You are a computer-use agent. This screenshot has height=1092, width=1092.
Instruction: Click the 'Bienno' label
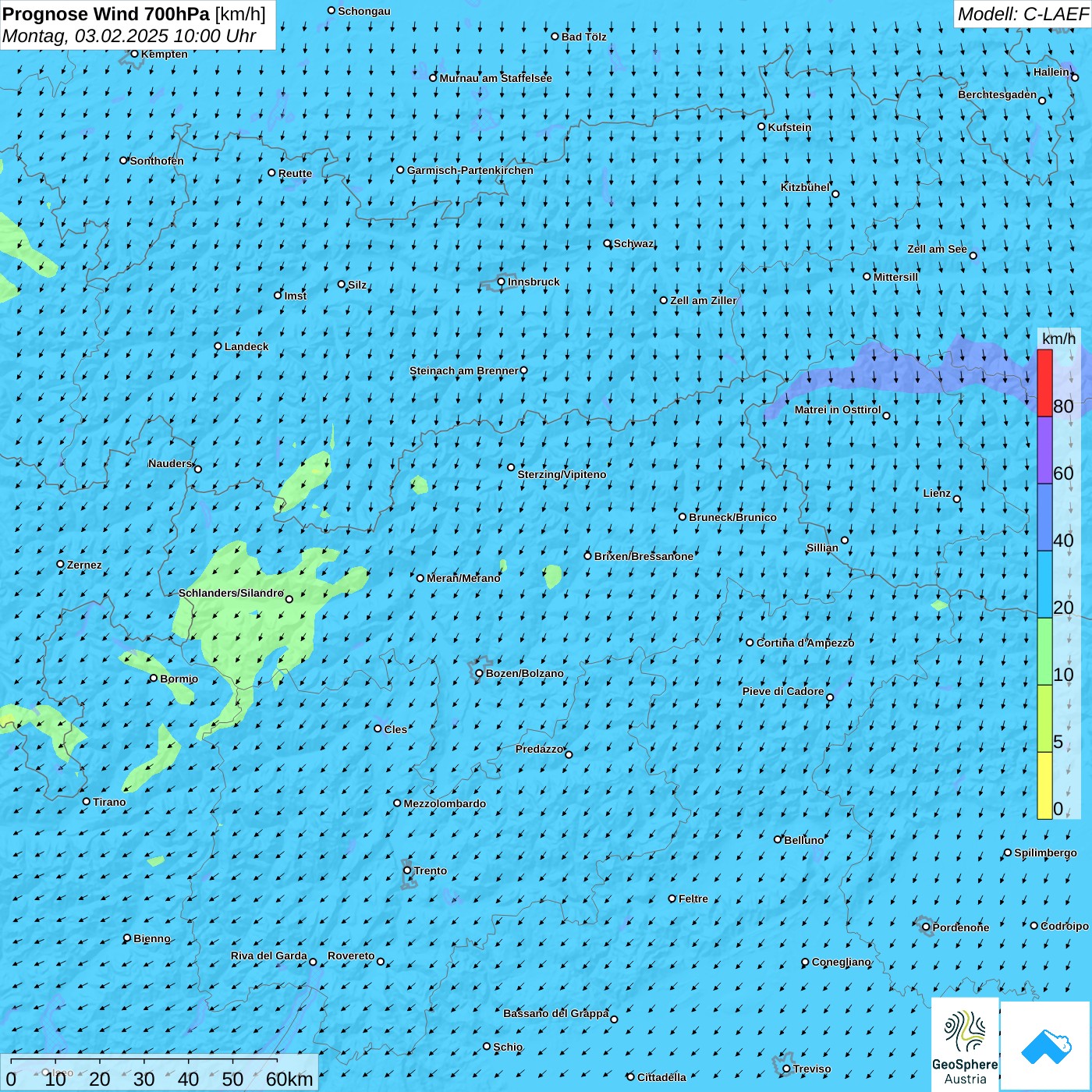(151, 938)
